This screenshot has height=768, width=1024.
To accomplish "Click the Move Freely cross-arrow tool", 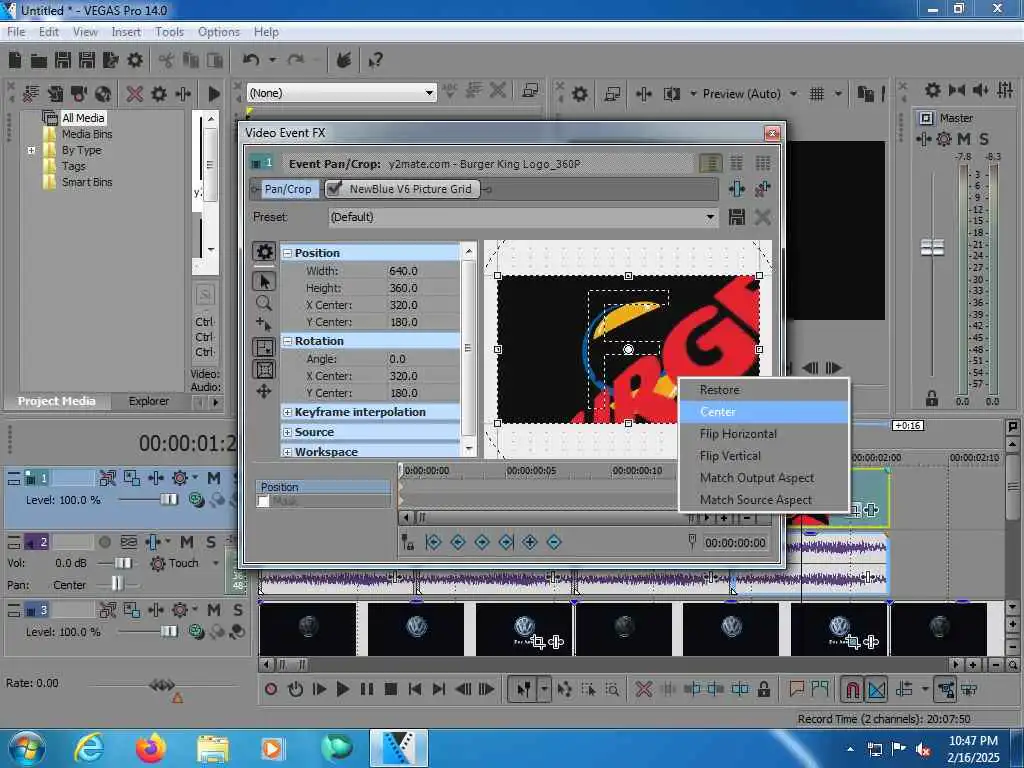I will point(264,391).
